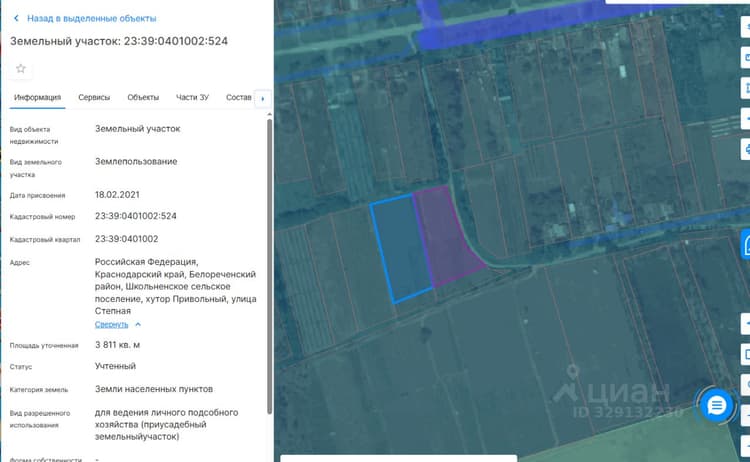Image resolution: width=750 pixels, height=462 pixels.
Task: Click the 'Кадастровый квартал' label
Action: click(45, 240)
